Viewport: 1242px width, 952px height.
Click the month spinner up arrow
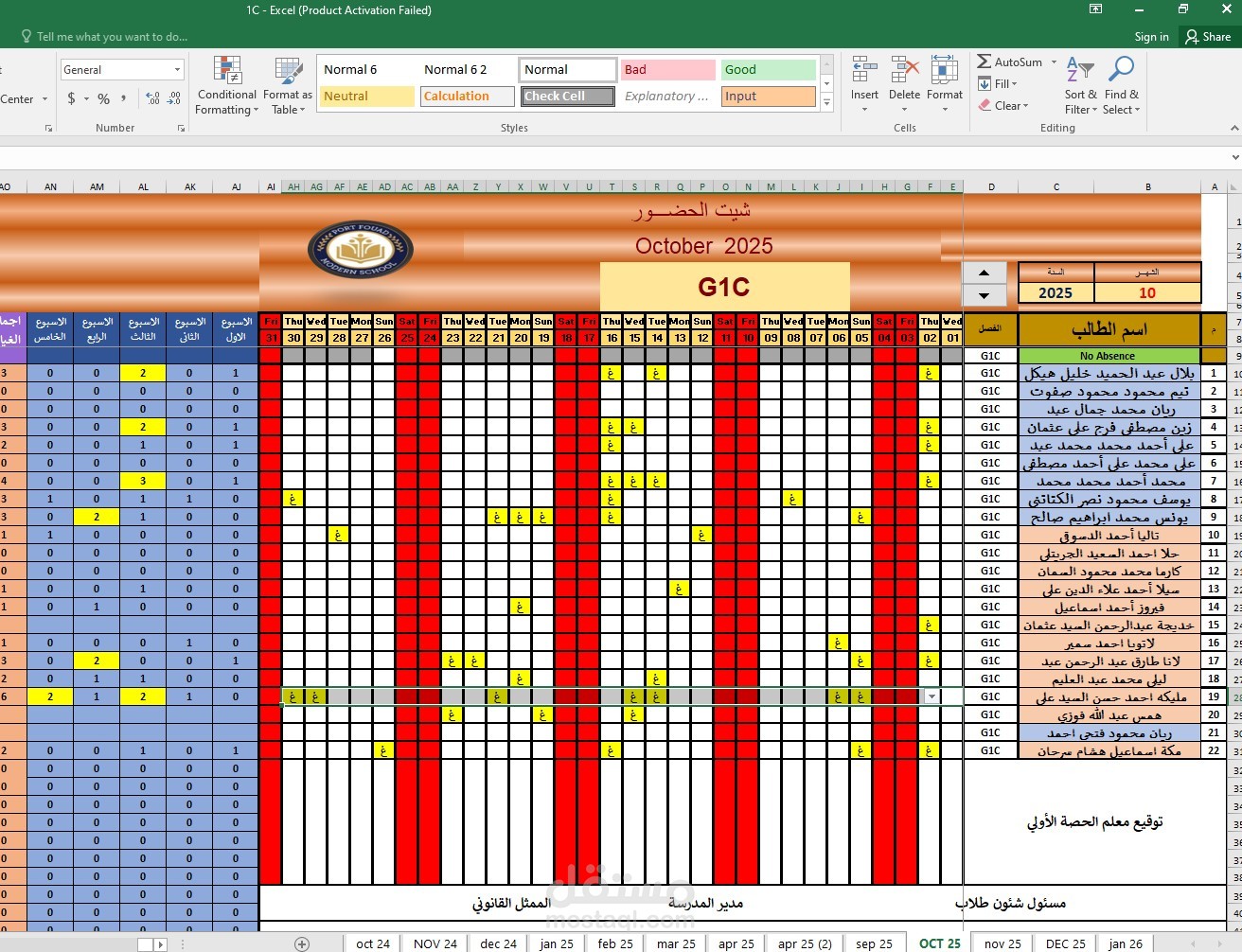(x=985, y=273)
